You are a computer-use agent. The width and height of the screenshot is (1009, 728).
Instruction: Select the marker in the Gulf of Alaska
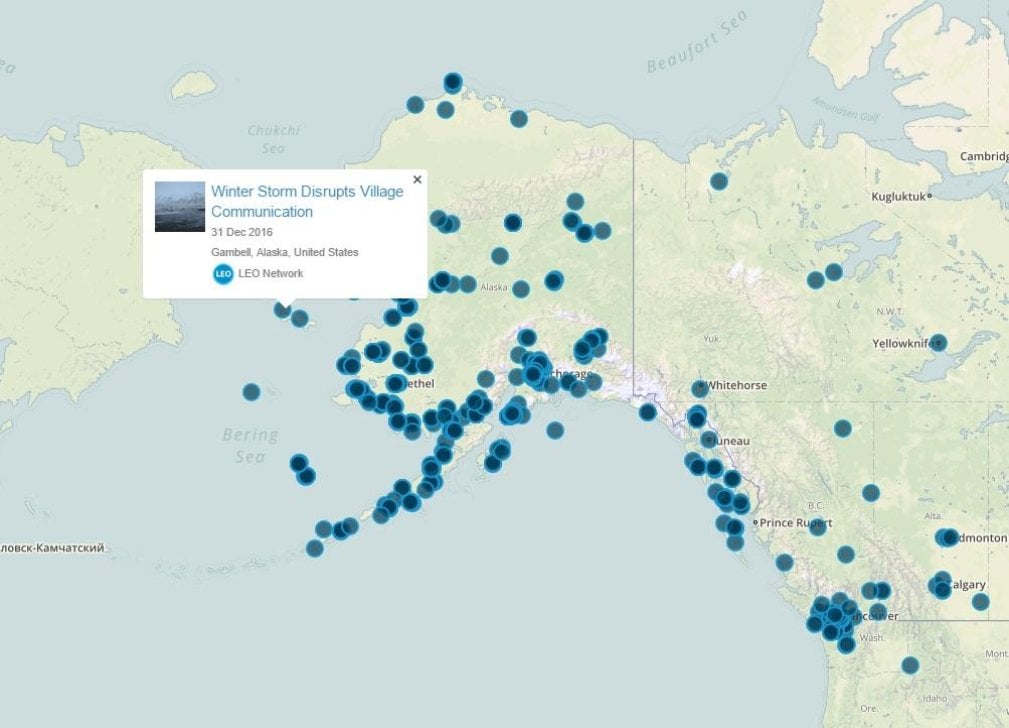[555, 430]
